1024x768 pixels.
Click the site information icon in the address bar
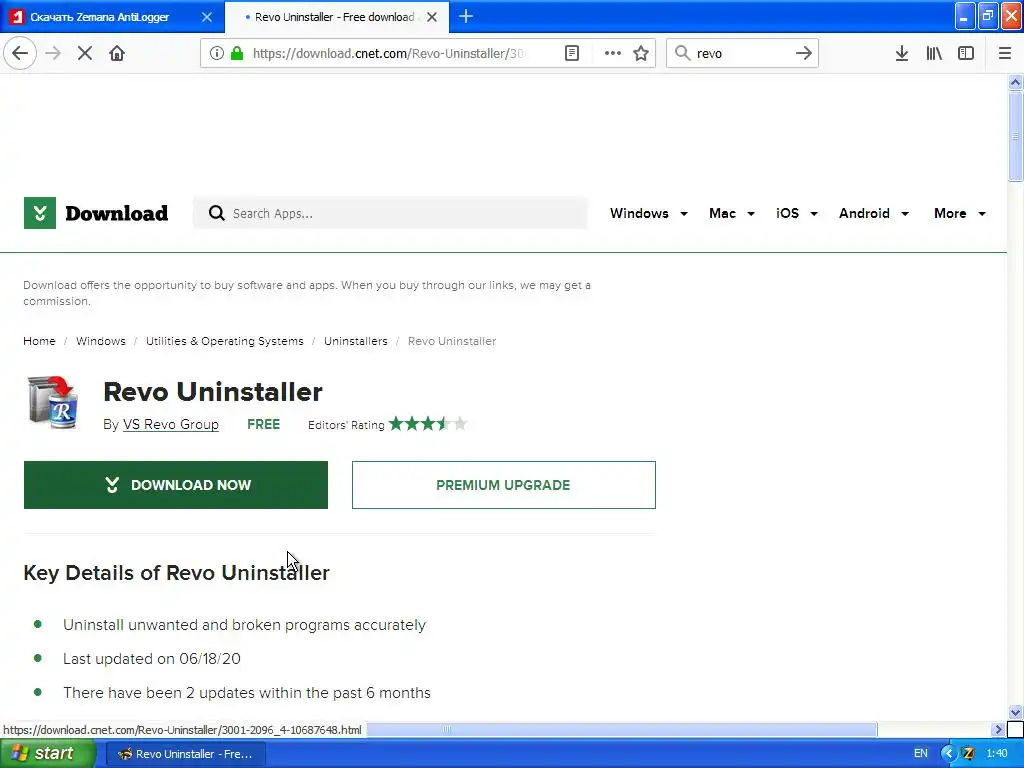click(x=216, y=53)
